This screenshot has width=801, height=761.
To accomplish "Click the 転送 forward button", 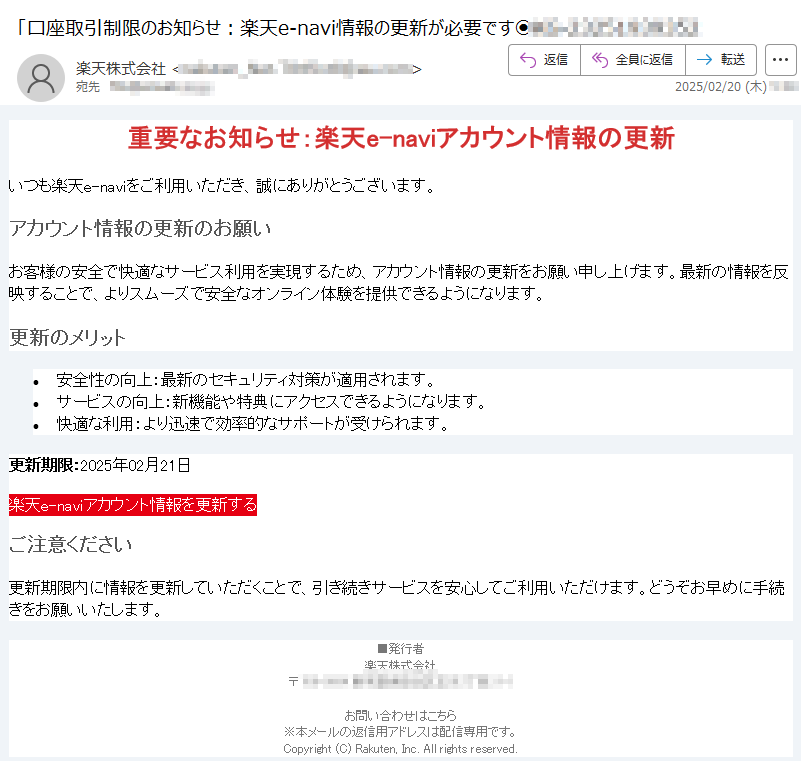I will 721,60.
